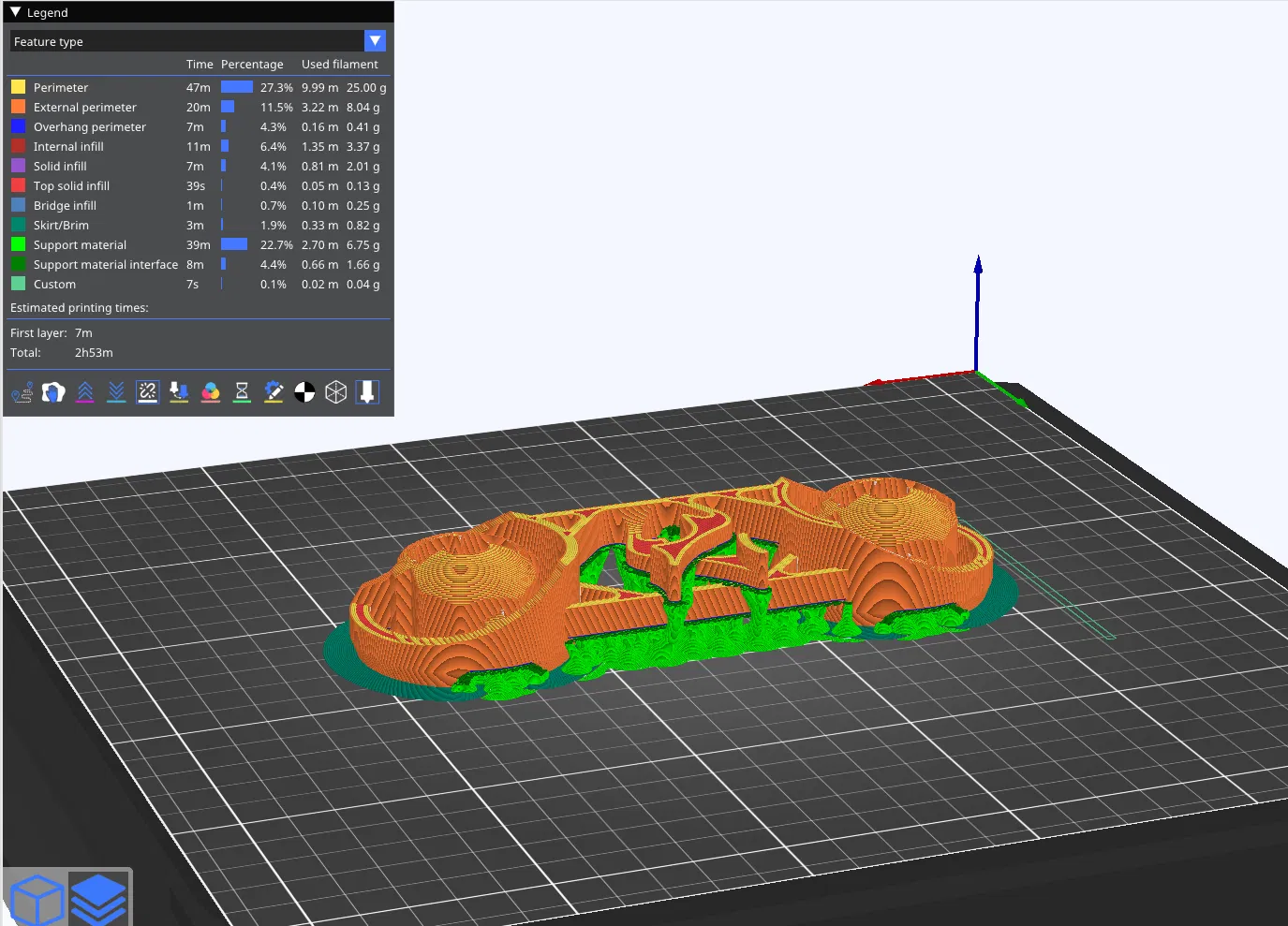
Task: Hide External perimeter via orange swatch
Action: (18, 107)
